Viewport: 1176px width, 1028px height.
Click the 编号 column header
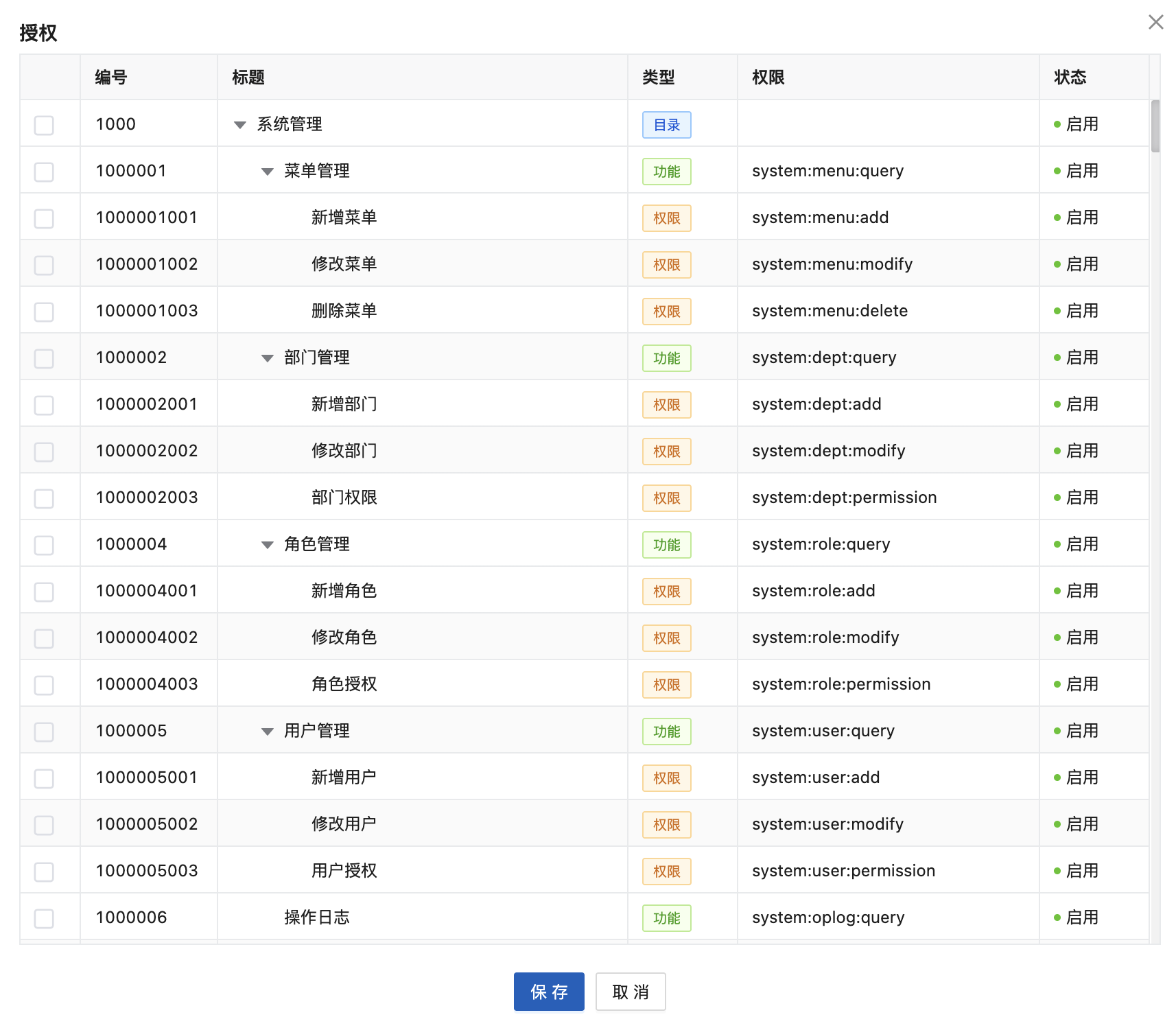pyautogui.click(x=111, y=78)
